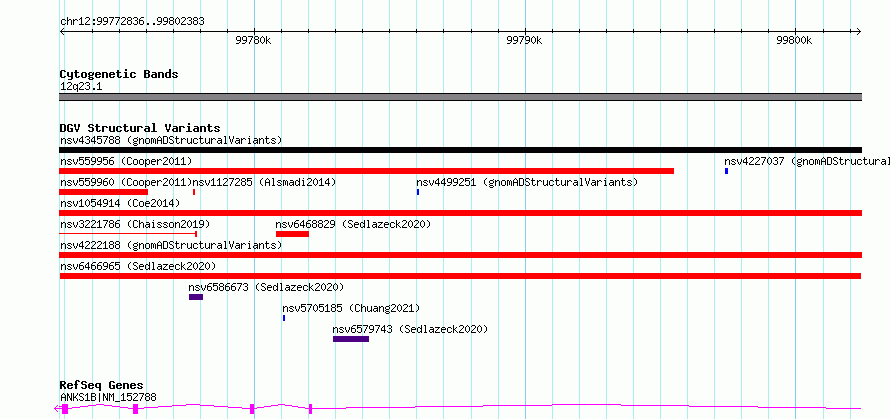Click the nsv4345788 black variant bar
Image resolution: width=890 pixels, height=419 pixels.
460,150
